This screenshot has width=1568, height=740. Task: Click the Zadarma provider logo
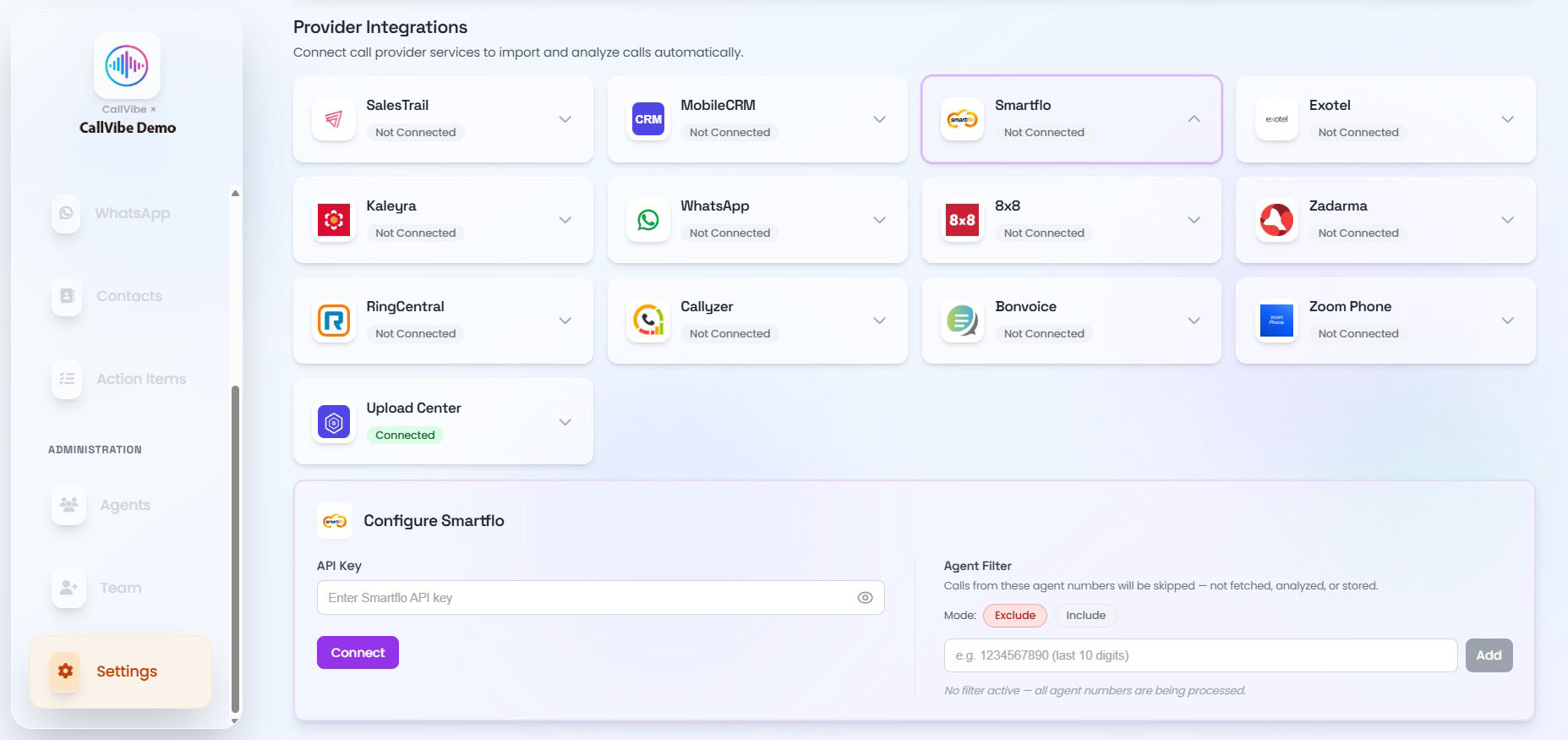(x=1276, y=220)
